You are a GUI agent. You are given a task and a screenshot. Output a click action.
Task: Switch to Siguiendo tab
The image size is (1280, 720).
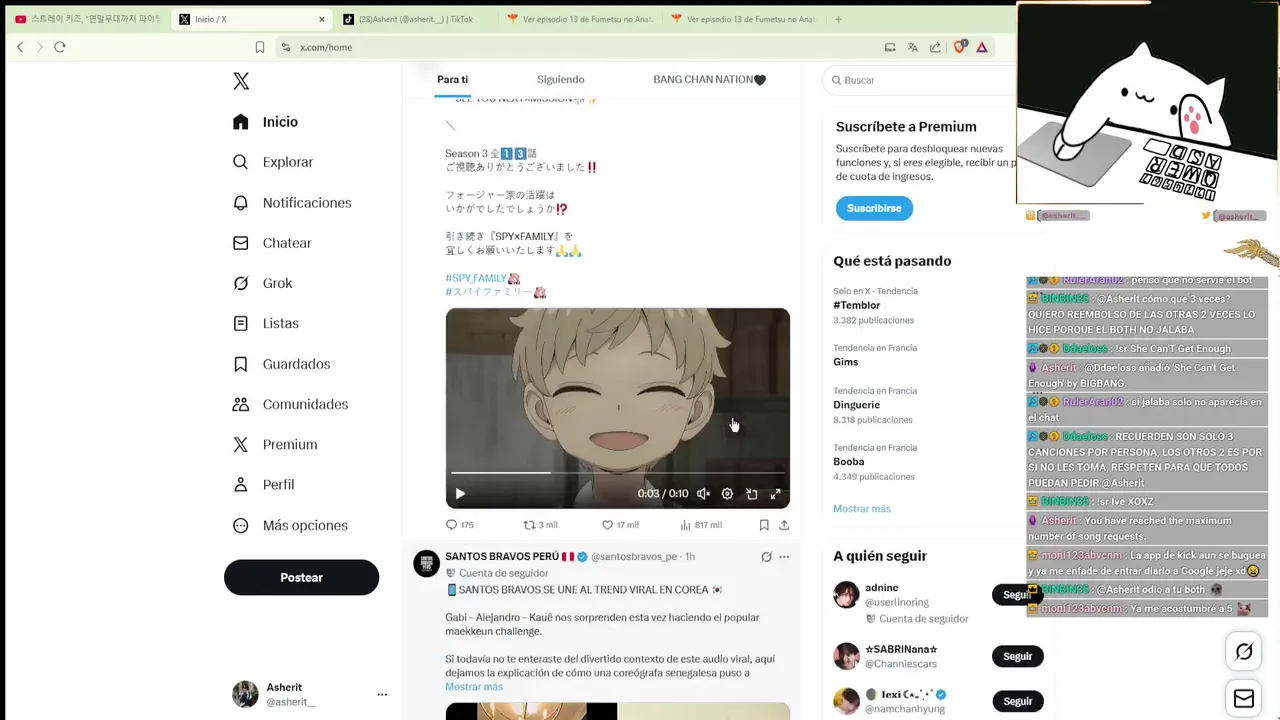point(560,79)
